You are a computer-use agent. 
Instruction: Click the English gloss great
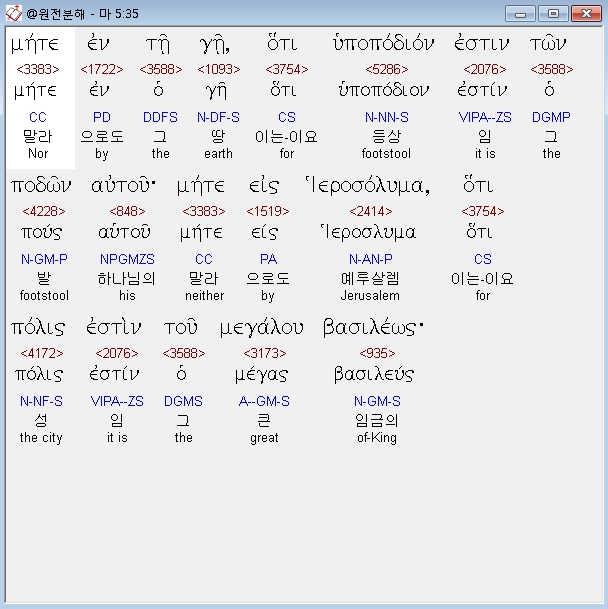[x=264, y=438]
